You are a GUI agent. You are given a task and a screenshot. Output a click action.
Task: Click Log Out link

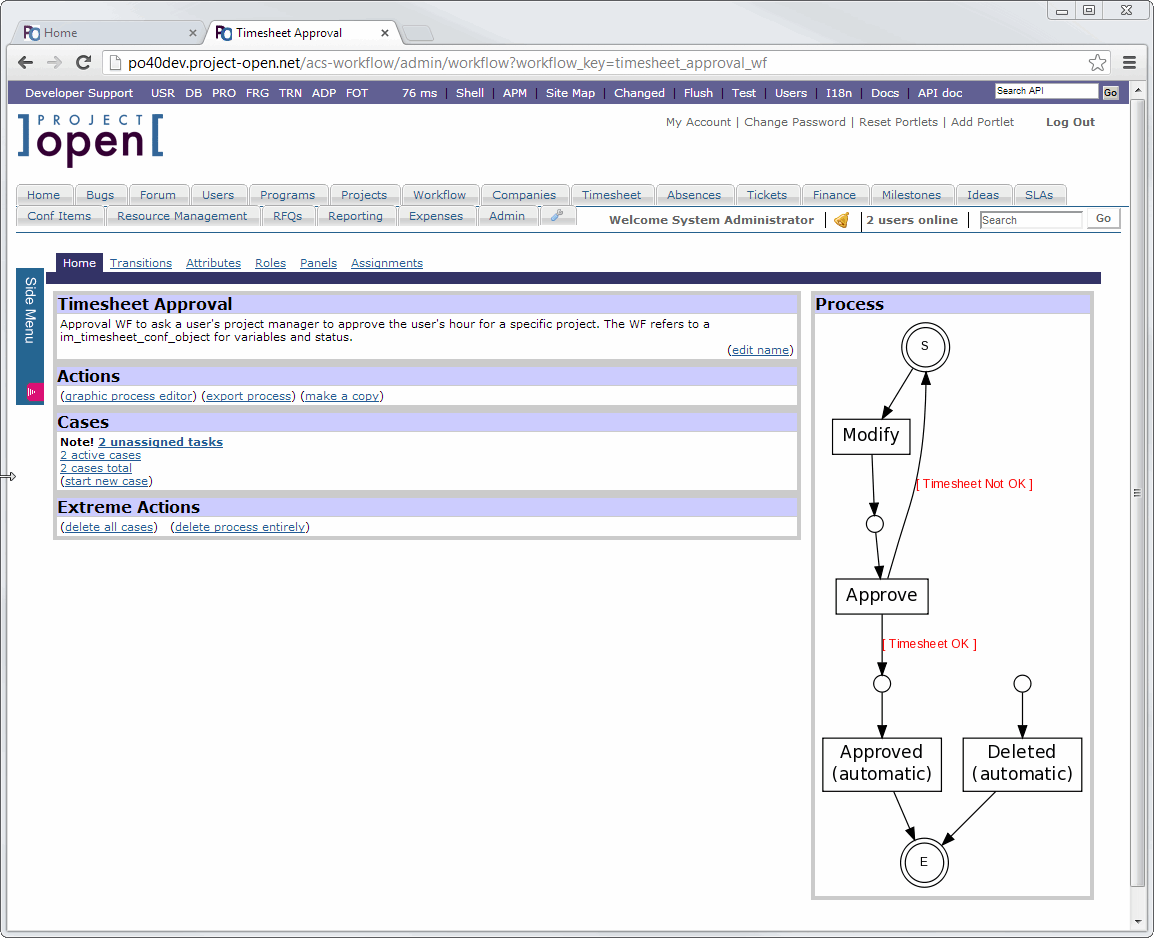pos(1070,122)
